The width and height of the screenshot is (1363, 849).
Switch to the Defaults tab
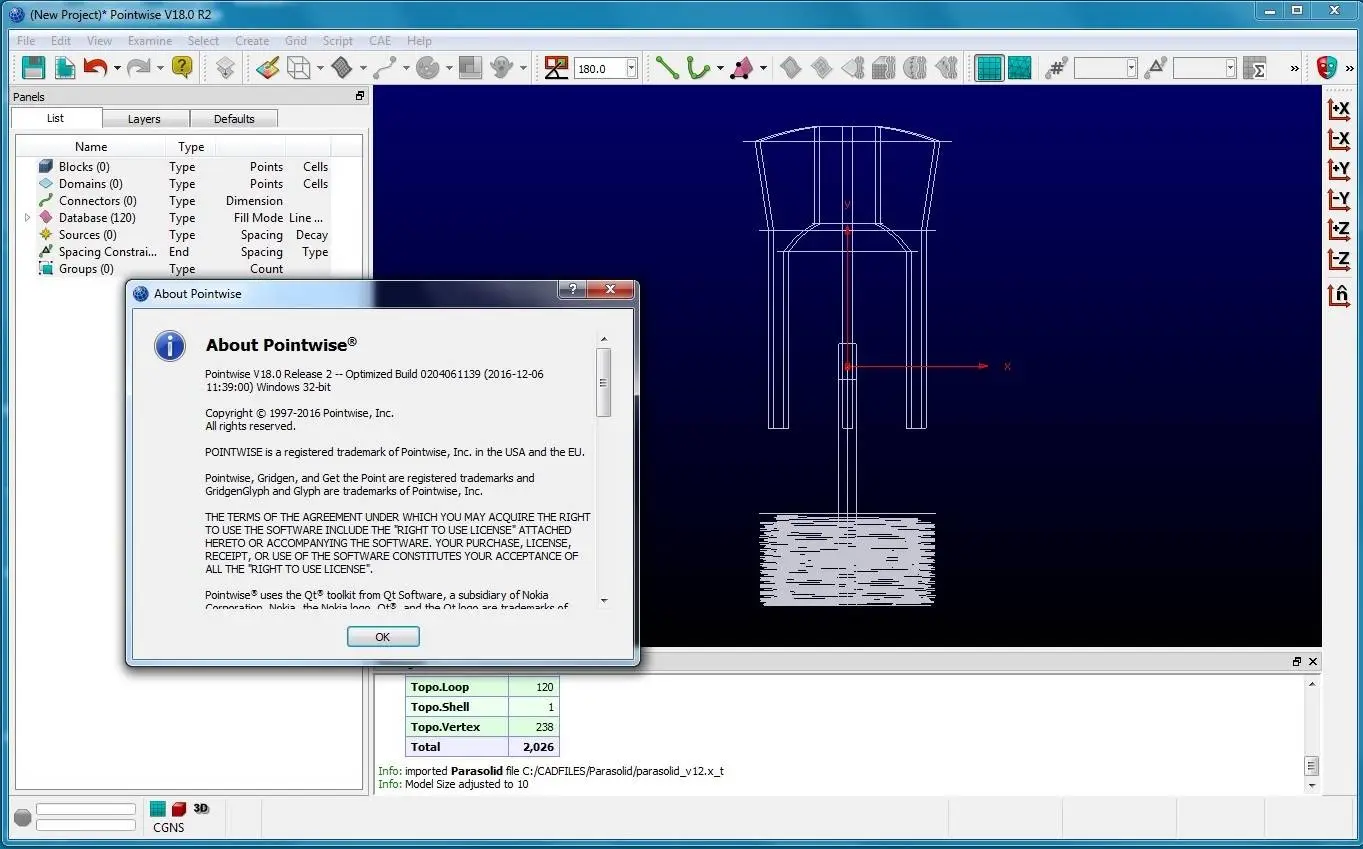coord(234,118)
